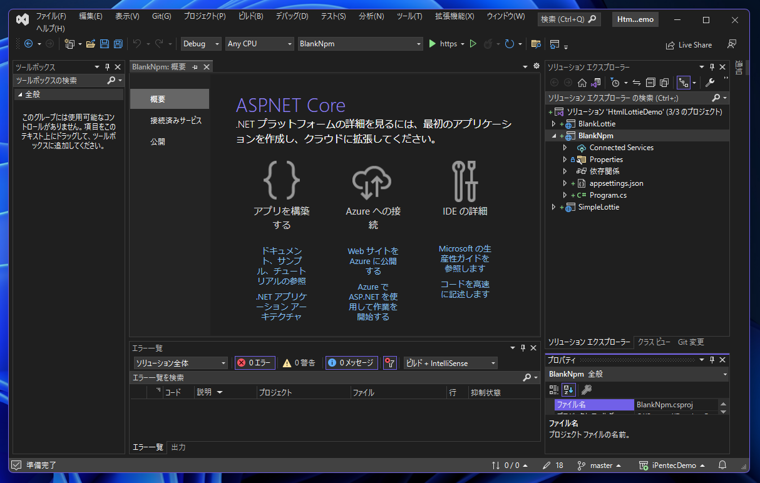This screenshot has height=483, width=760.
Task: Open .NET アプリケーション アーキテクチャ link
Action: (281, 307)
